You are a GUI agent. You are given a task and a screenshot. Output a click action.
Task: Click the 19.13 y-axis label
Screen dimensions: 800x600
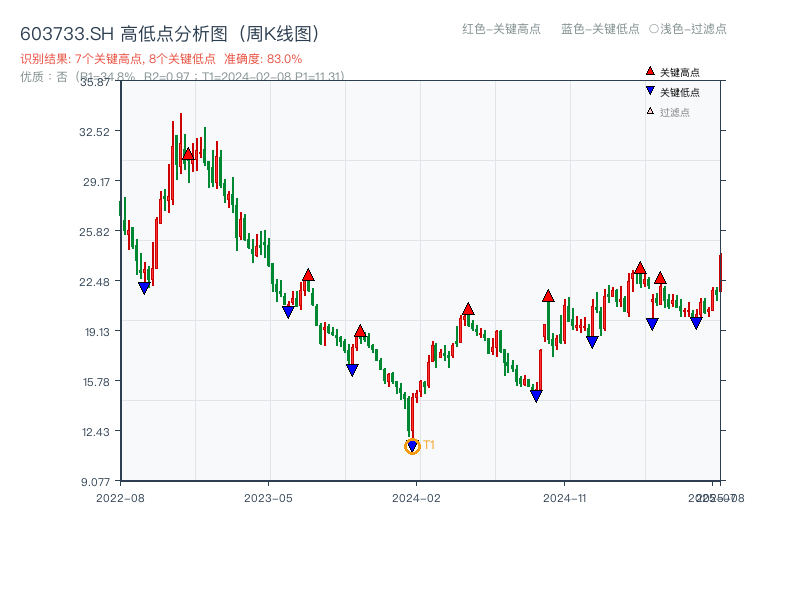(x=97, y=332)
